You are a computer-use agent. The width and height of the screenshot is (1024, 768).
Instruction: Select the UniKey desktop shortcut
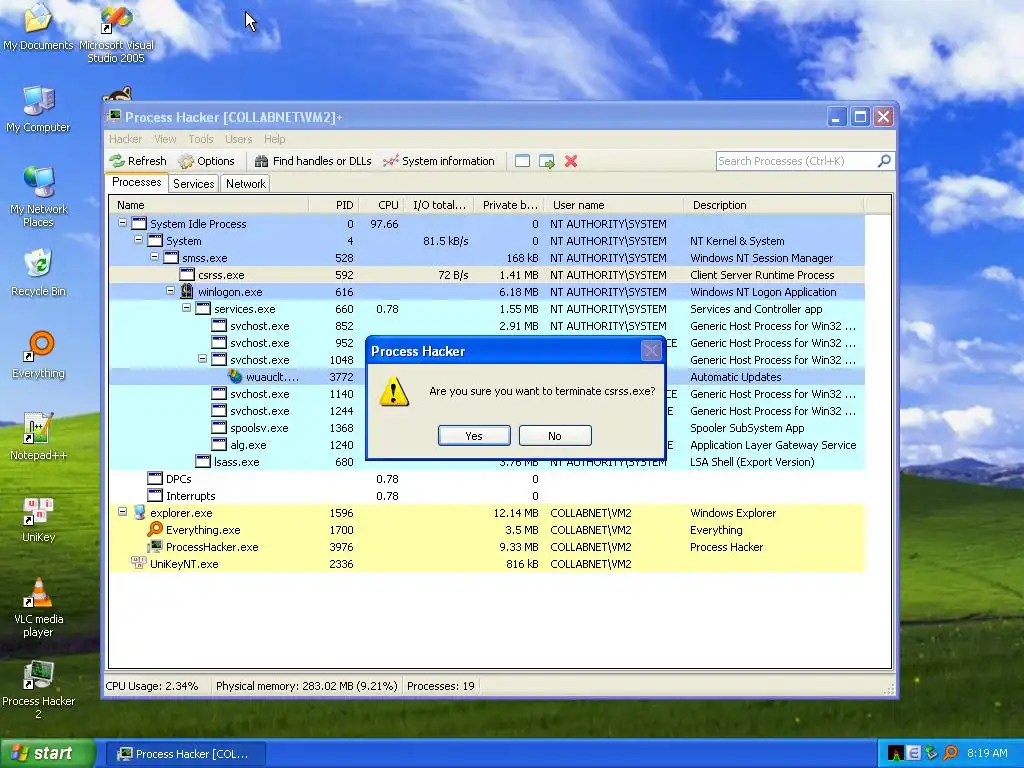click(38, 519)
